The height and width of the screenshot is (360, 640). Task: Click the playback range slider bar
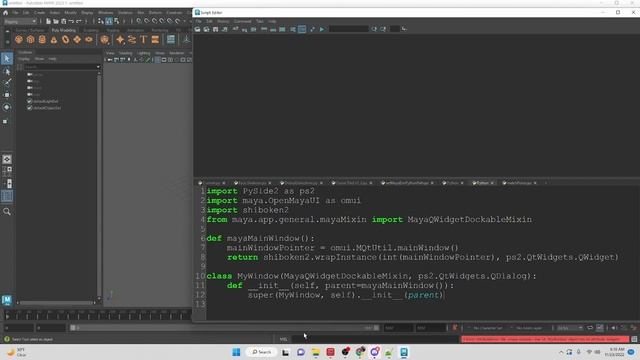(224, 328)
